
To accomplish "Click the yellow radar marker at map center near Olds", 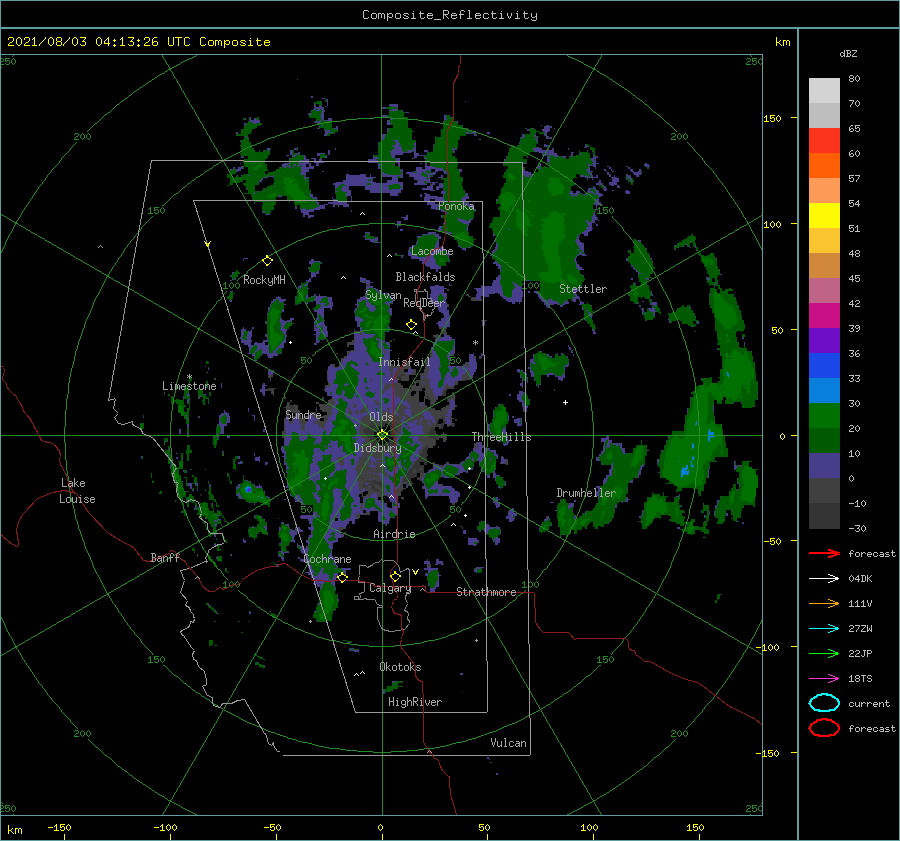I will [x=382, y=435].
